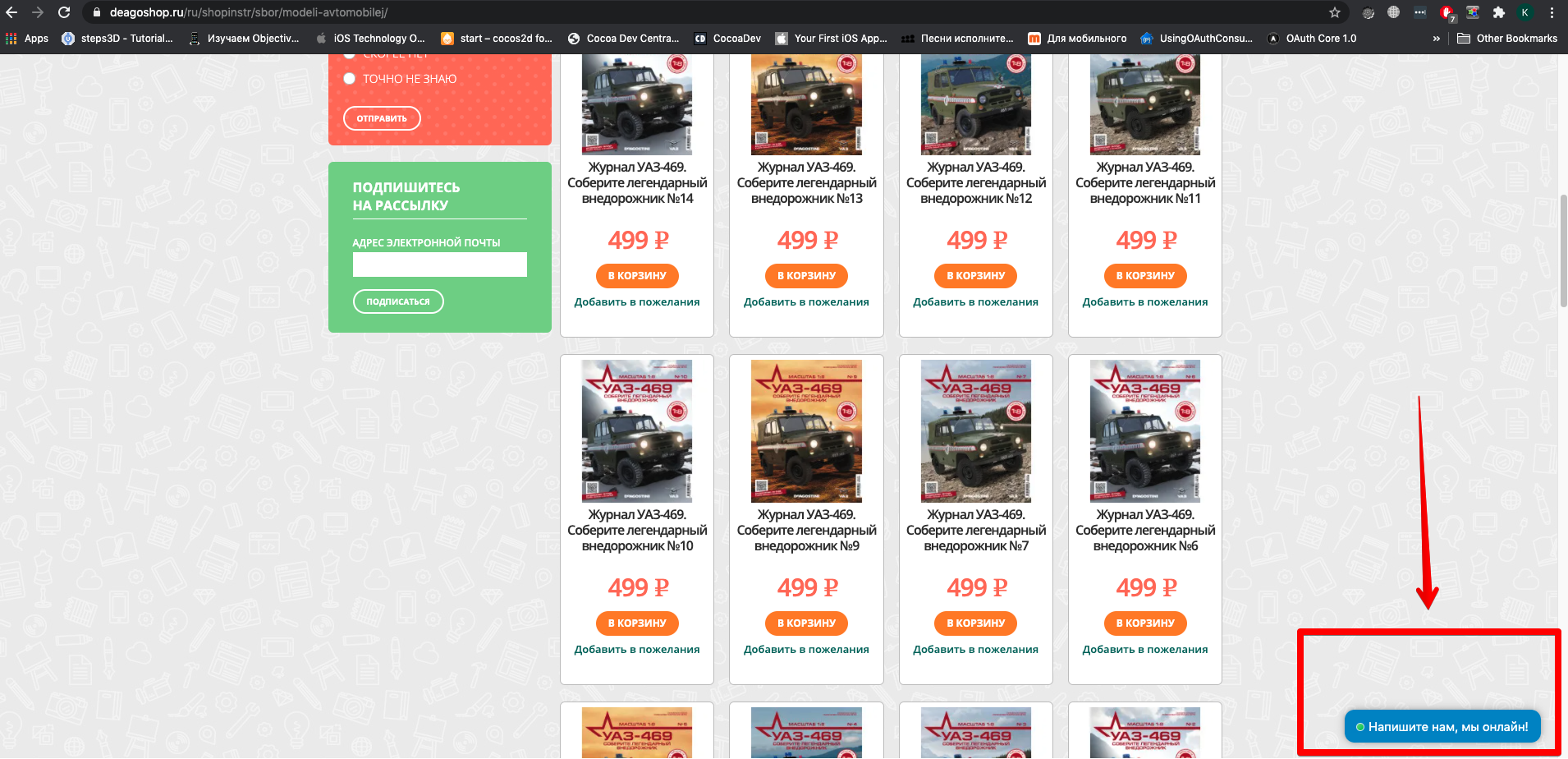Open the Extensions puzzle piece icon
The width and height of the screenshot is (1568, 759).
[x=1498, y=12]
